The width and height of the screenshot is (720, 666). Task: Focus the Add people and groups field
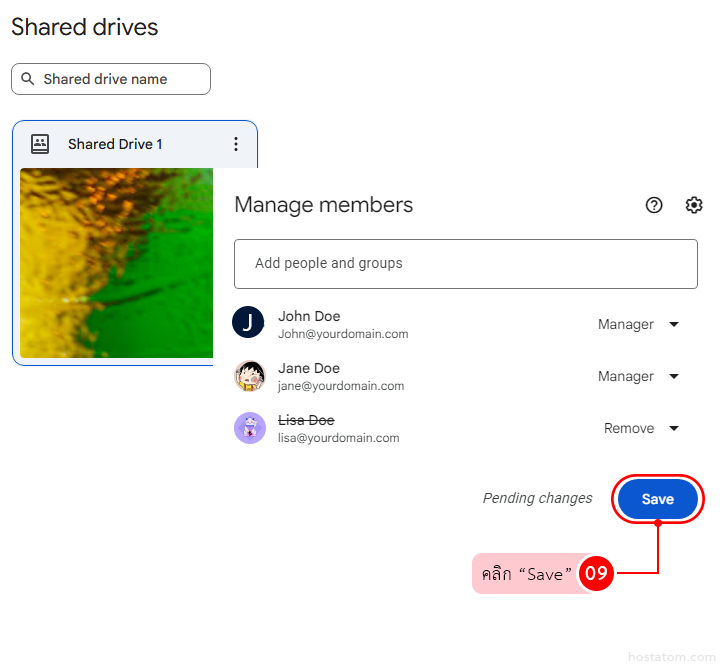(x=466, y=264)
